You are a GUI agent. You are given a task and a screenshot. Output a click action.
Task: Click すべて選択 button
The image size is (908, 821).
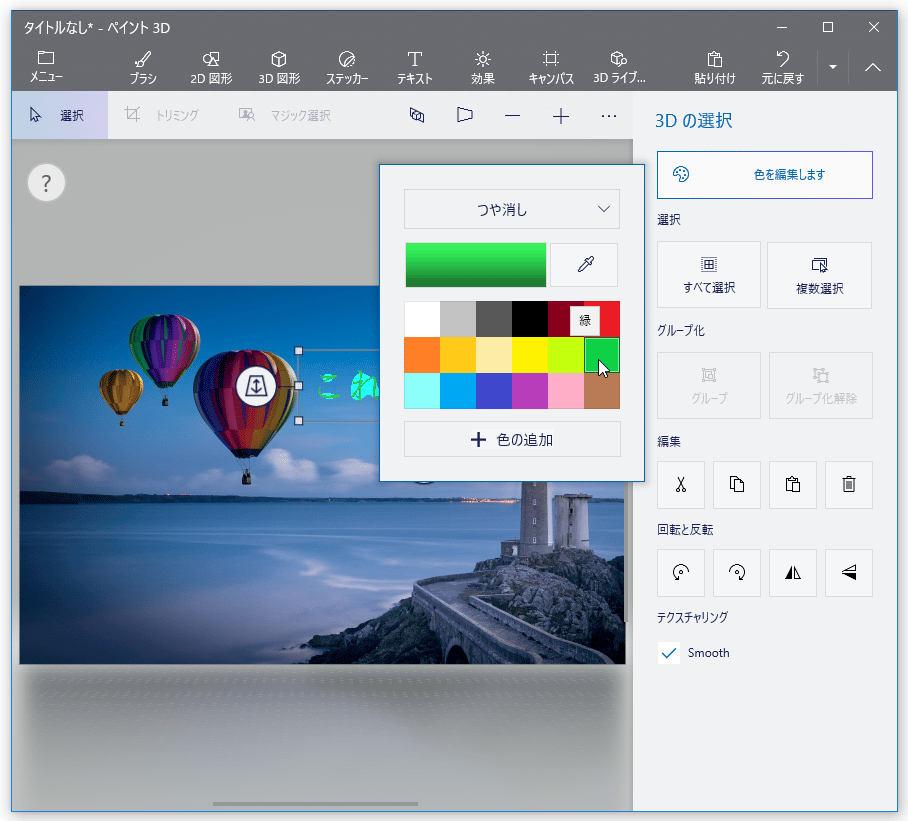pos(709,274)
